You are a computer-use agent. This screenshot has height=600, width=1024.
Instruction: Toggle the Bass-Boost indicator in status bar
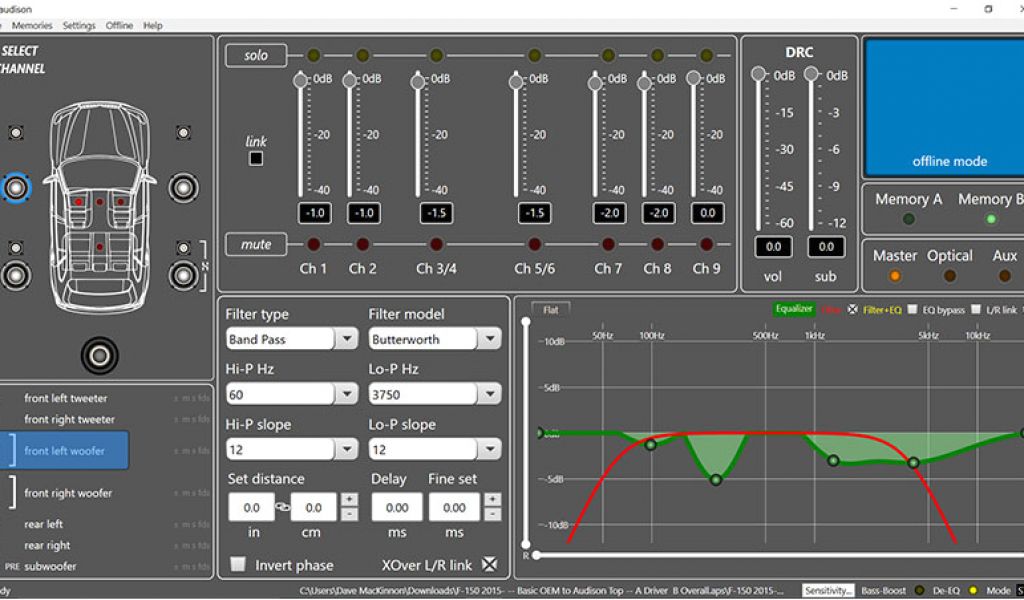(x=920, y=591)
